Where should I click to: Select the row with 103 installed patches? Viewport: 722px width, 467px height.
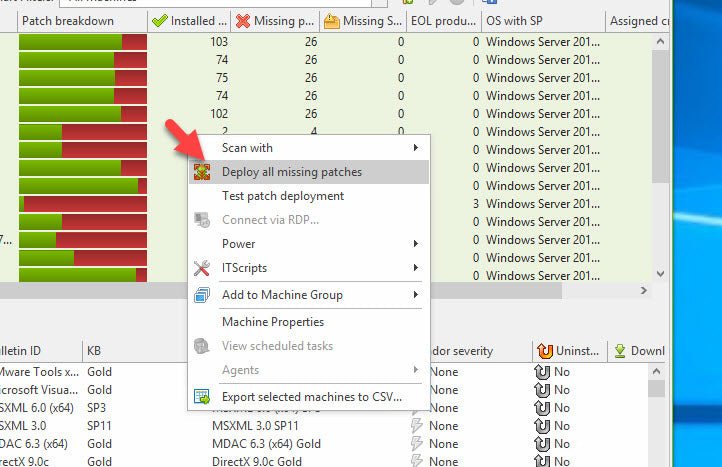(x=326, y=42)
